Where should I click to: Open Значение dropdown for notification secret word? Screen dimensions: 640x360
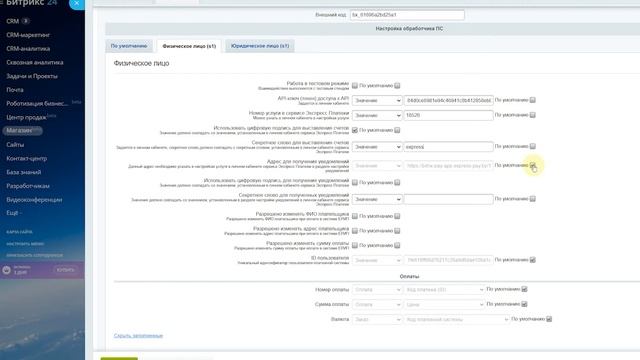pyautogui.click(x=377, y=199)
